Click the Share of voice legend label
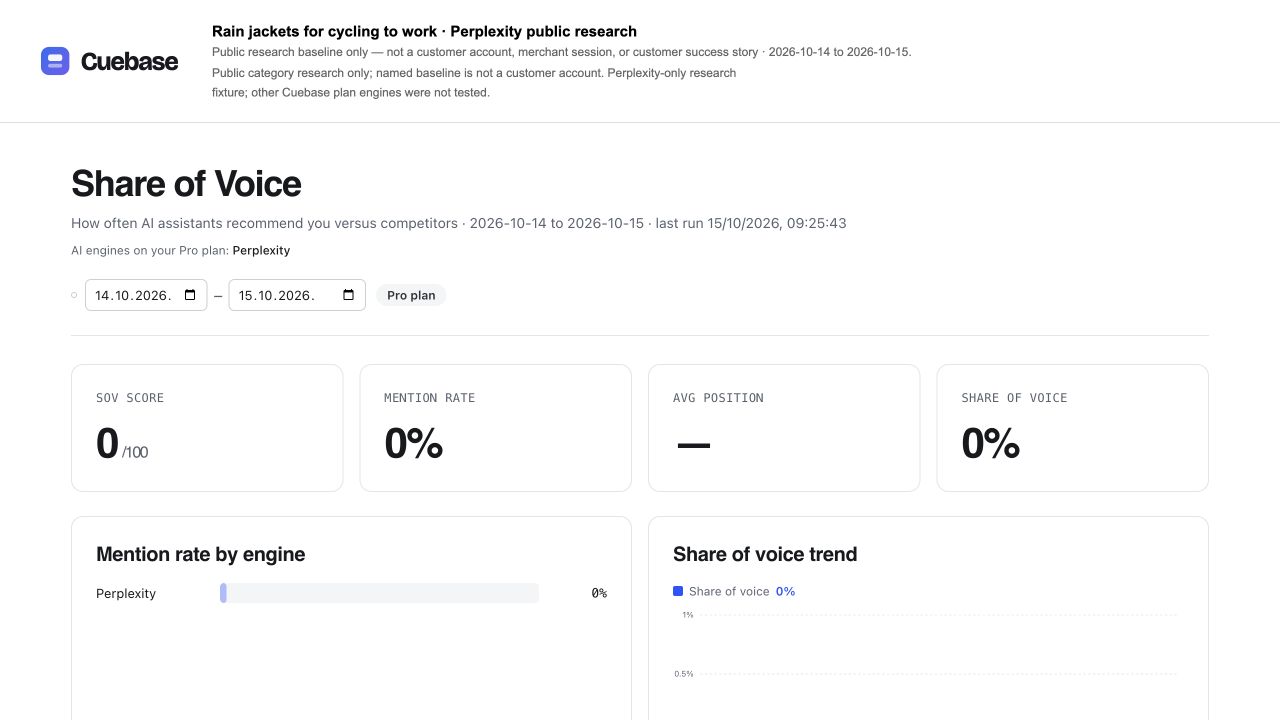The width and height of the screenshot is (1280, 720). point(729,591)
